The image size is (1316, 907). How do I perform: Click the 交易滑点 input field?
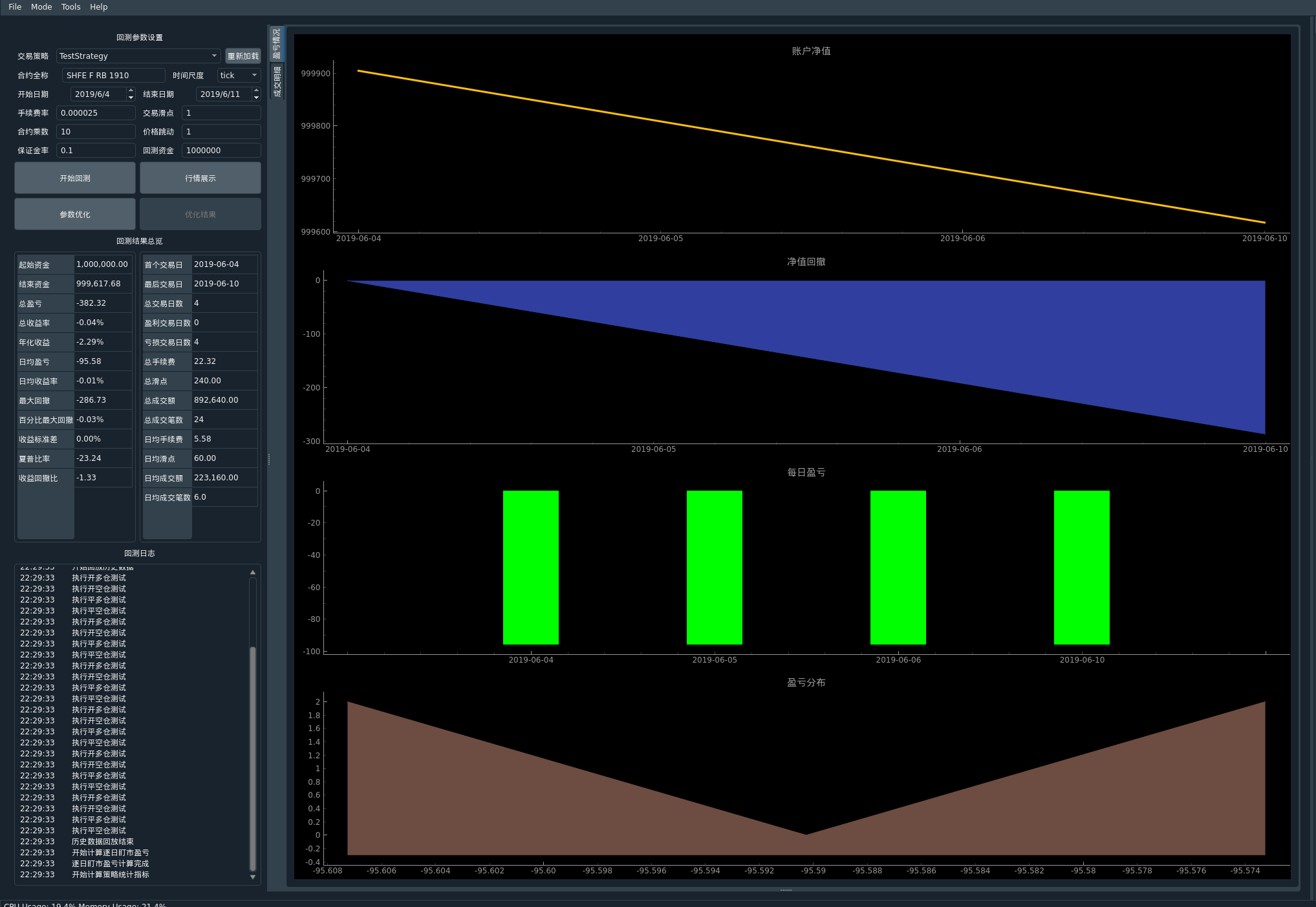pos(221,113)
